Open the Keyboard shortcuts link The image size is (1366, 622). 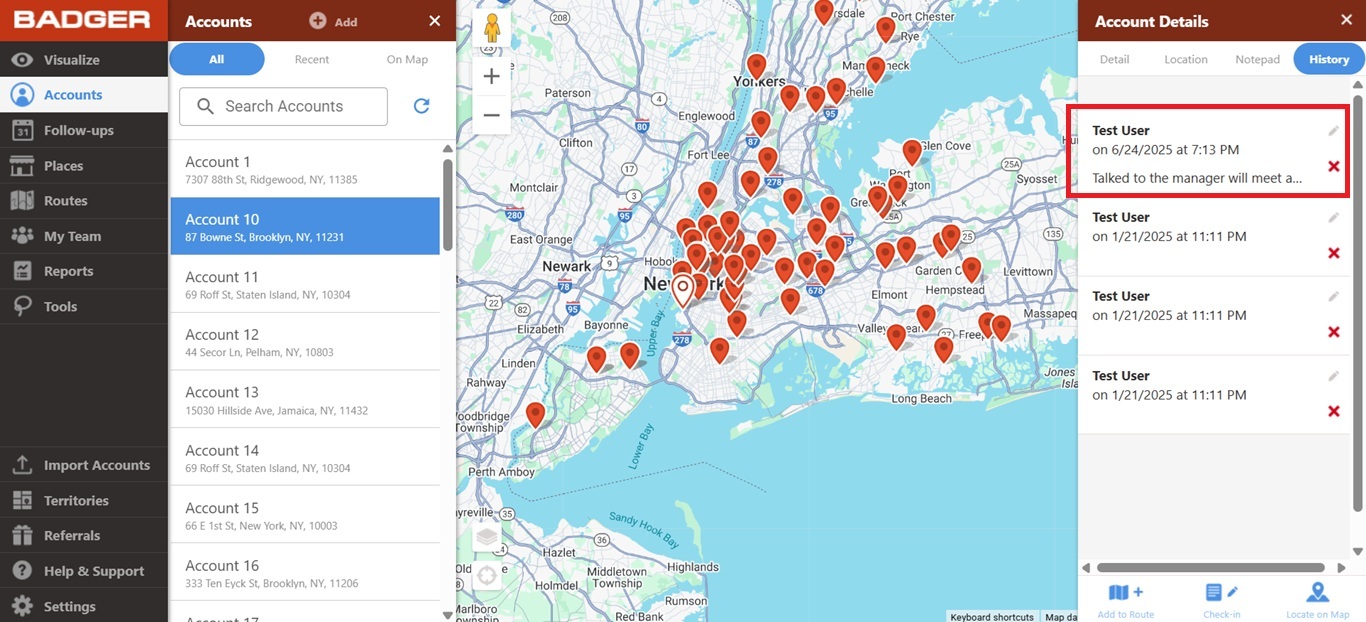coord(992,616)
